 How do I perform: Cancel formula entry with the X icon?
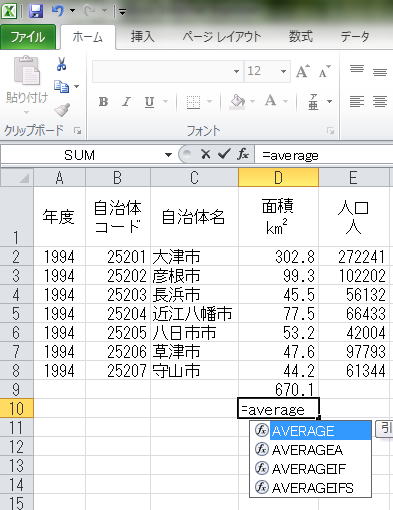[206, 154]
